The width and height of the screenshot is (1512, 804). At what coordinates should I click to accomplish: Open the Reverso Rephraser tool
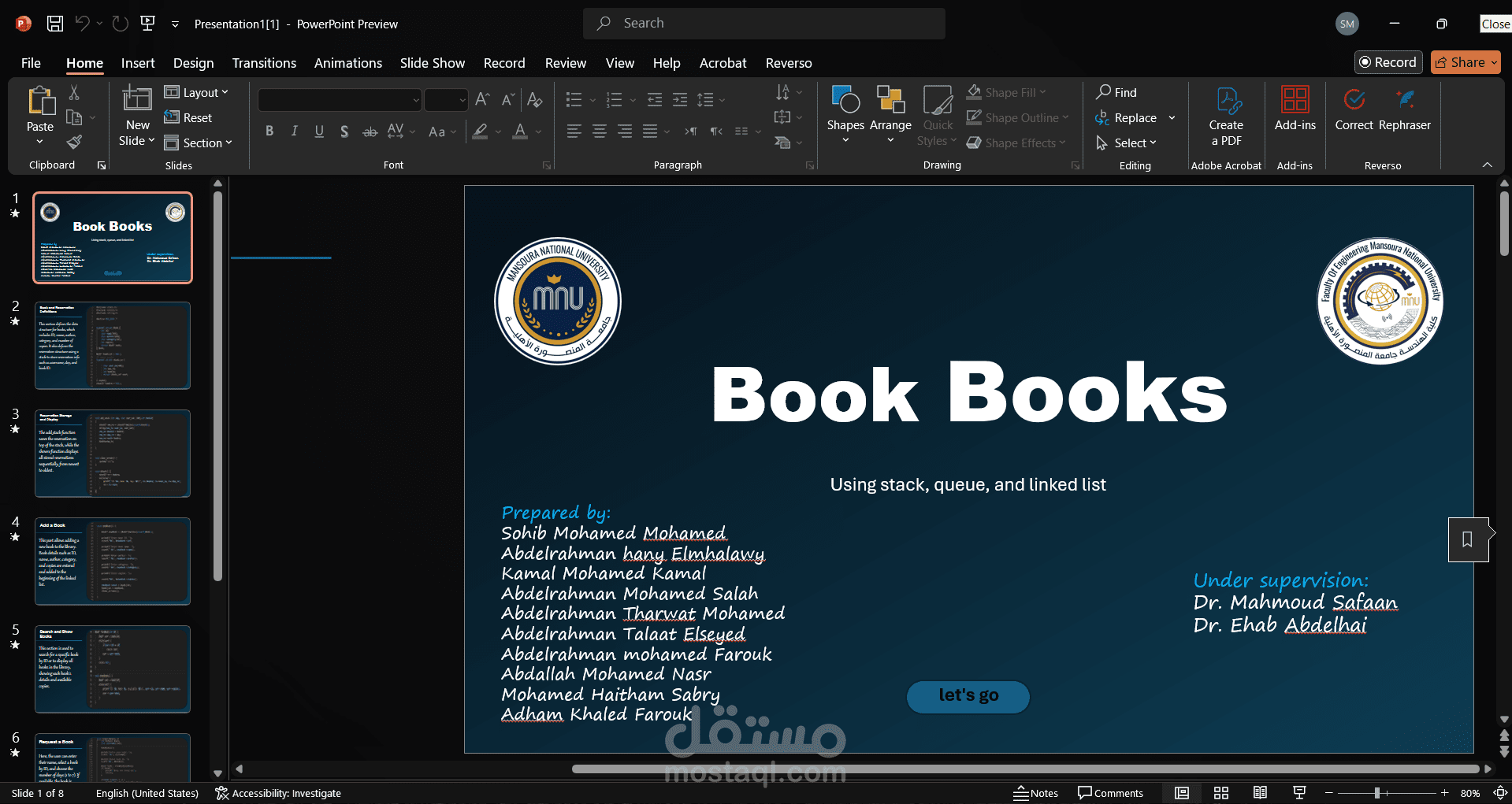pos(1405,109)
